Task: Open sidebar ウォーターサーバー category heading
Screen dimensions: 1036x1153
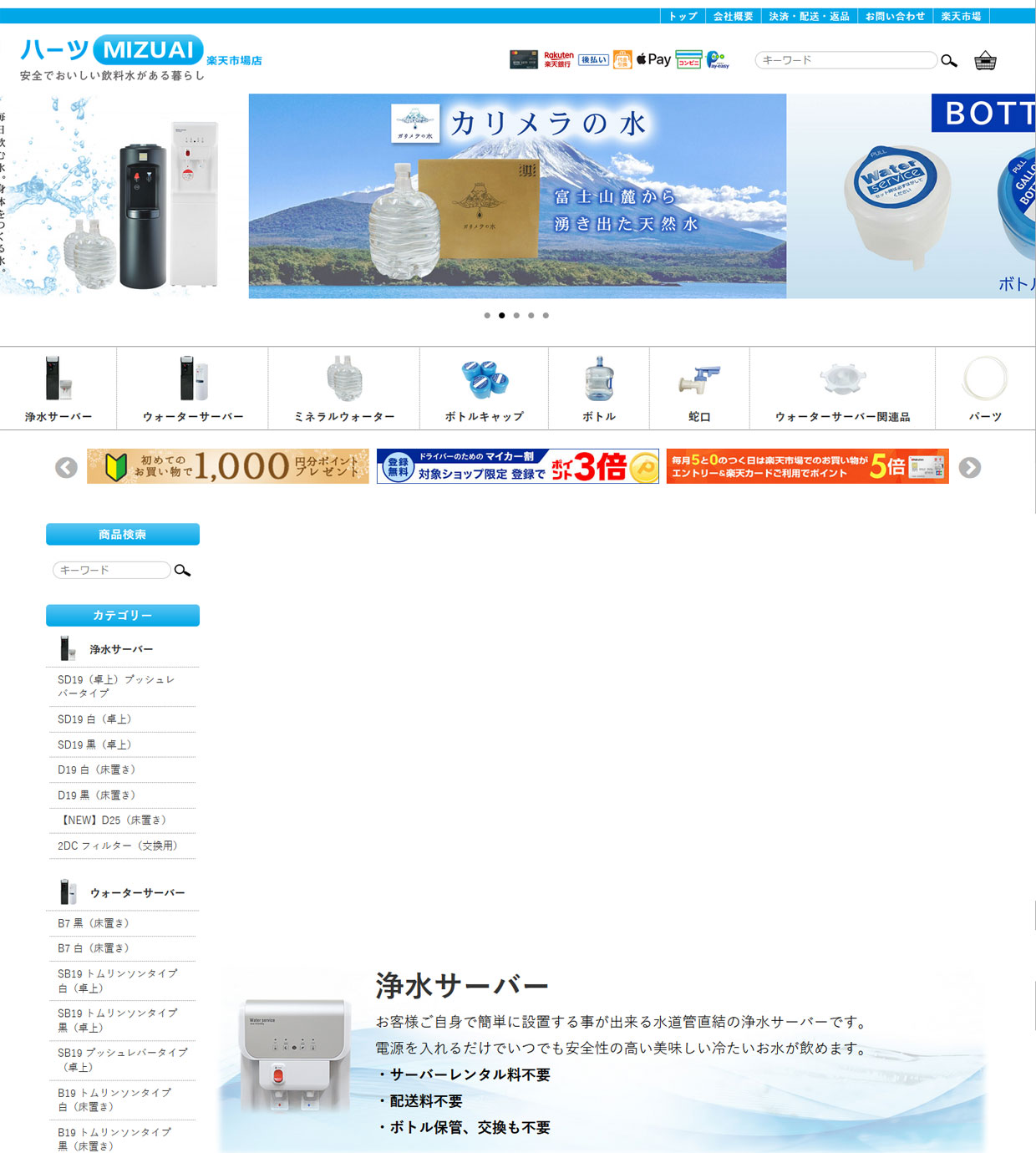Action: click(x=122, y=893)
